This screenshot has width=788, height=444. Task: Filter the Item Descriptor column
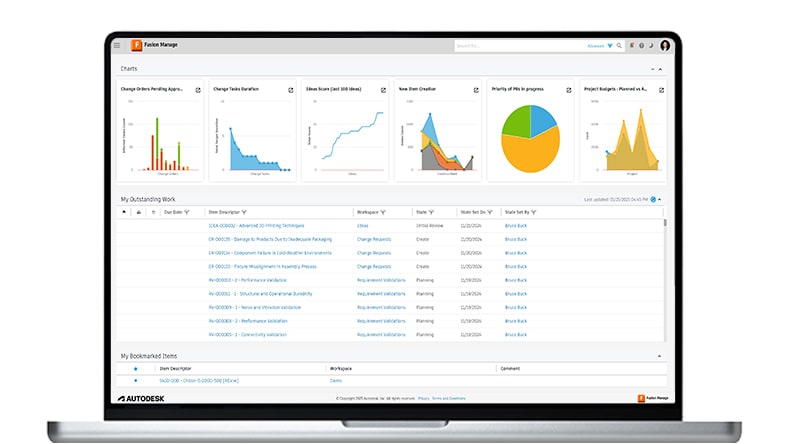tap(244, 212)
